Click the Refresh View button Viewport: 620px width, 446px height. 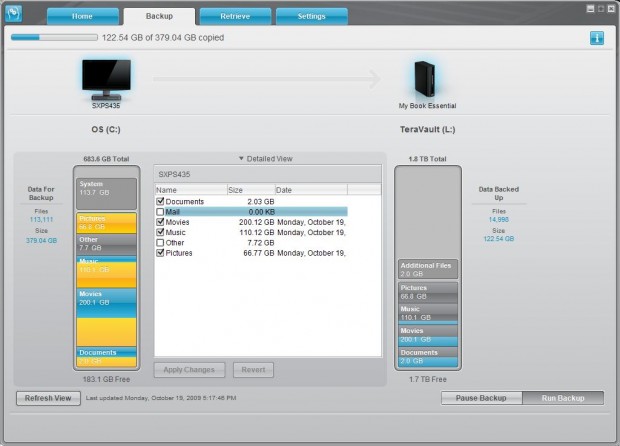click(x=48, y=398)
